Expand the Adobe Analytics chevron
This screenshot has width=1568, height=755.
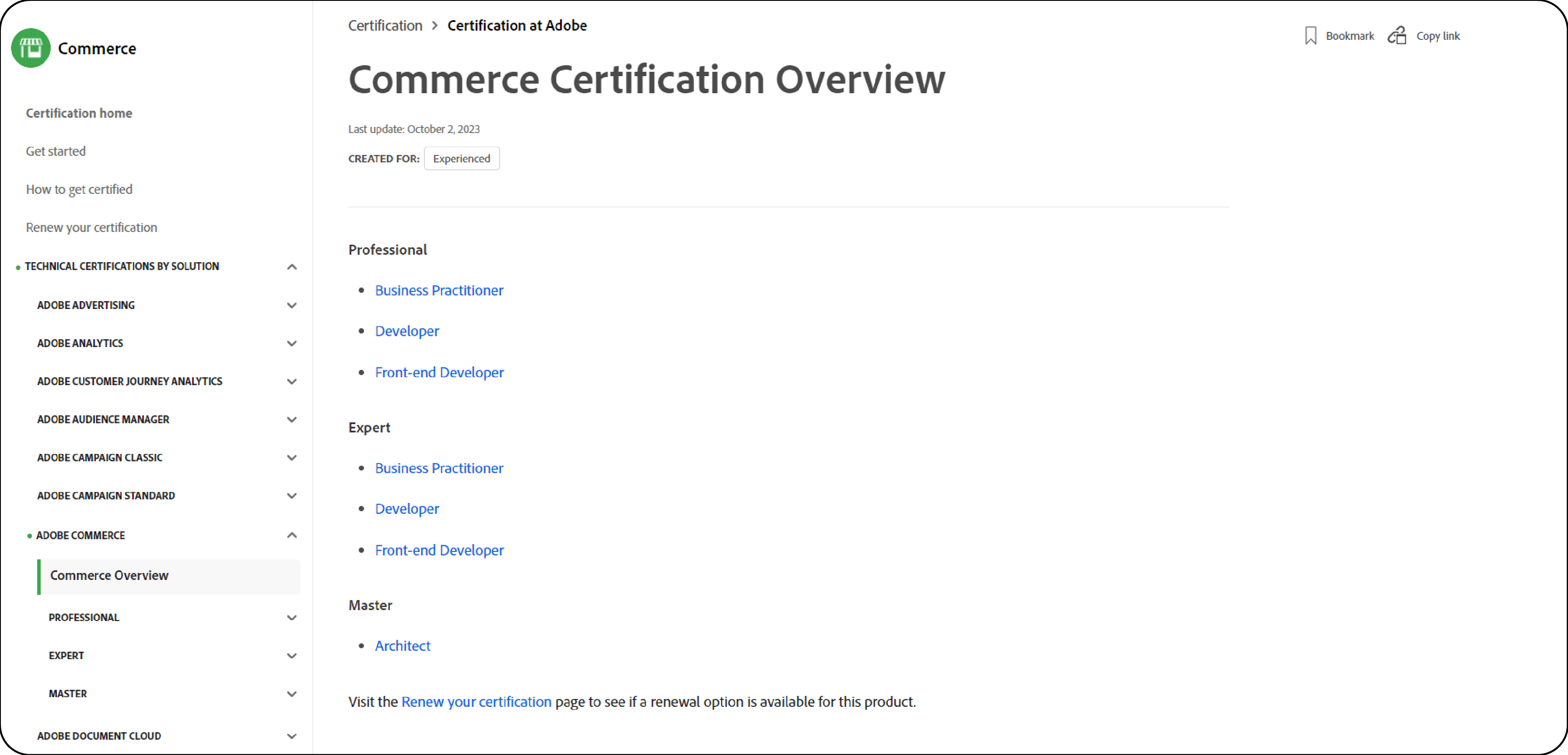[292, 344]
